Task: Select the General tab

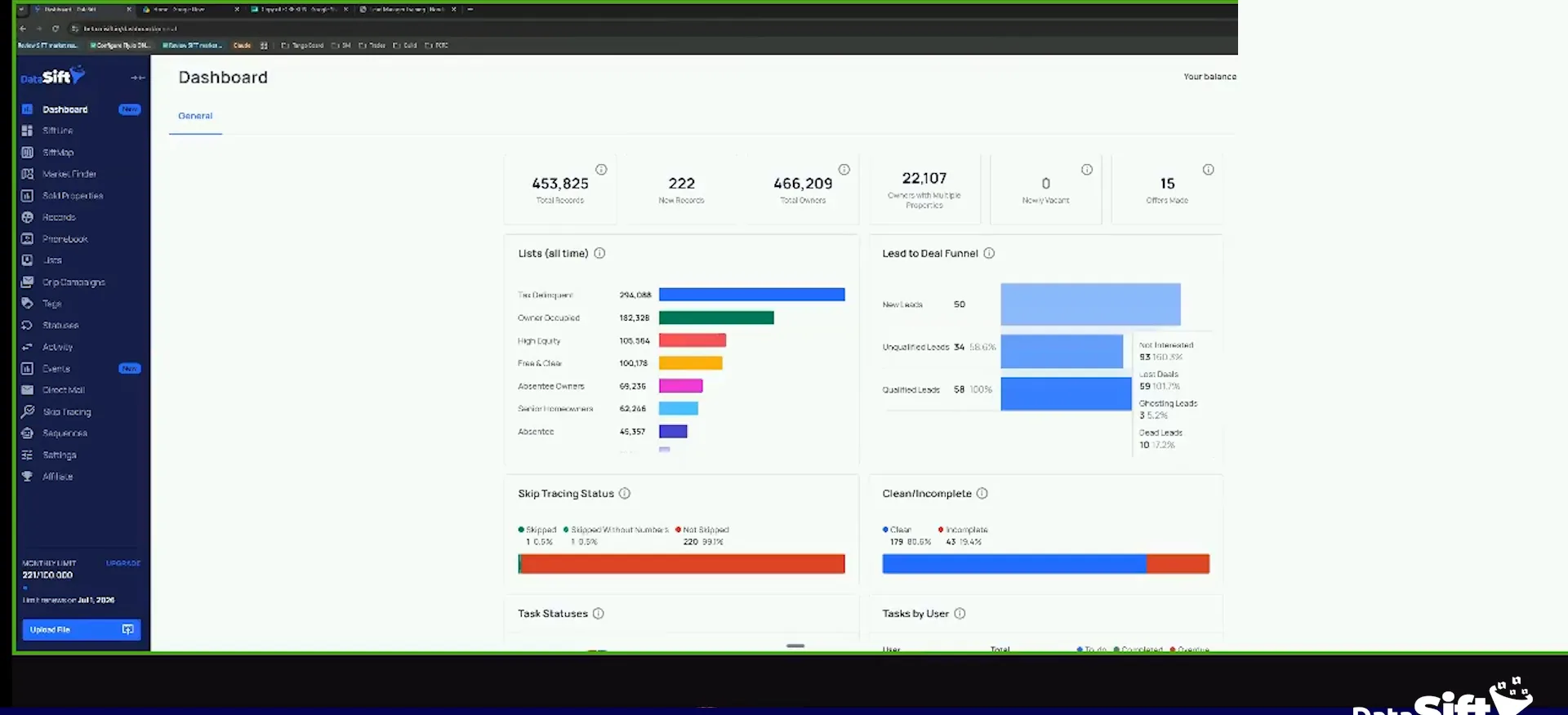Action: (195, 116)
